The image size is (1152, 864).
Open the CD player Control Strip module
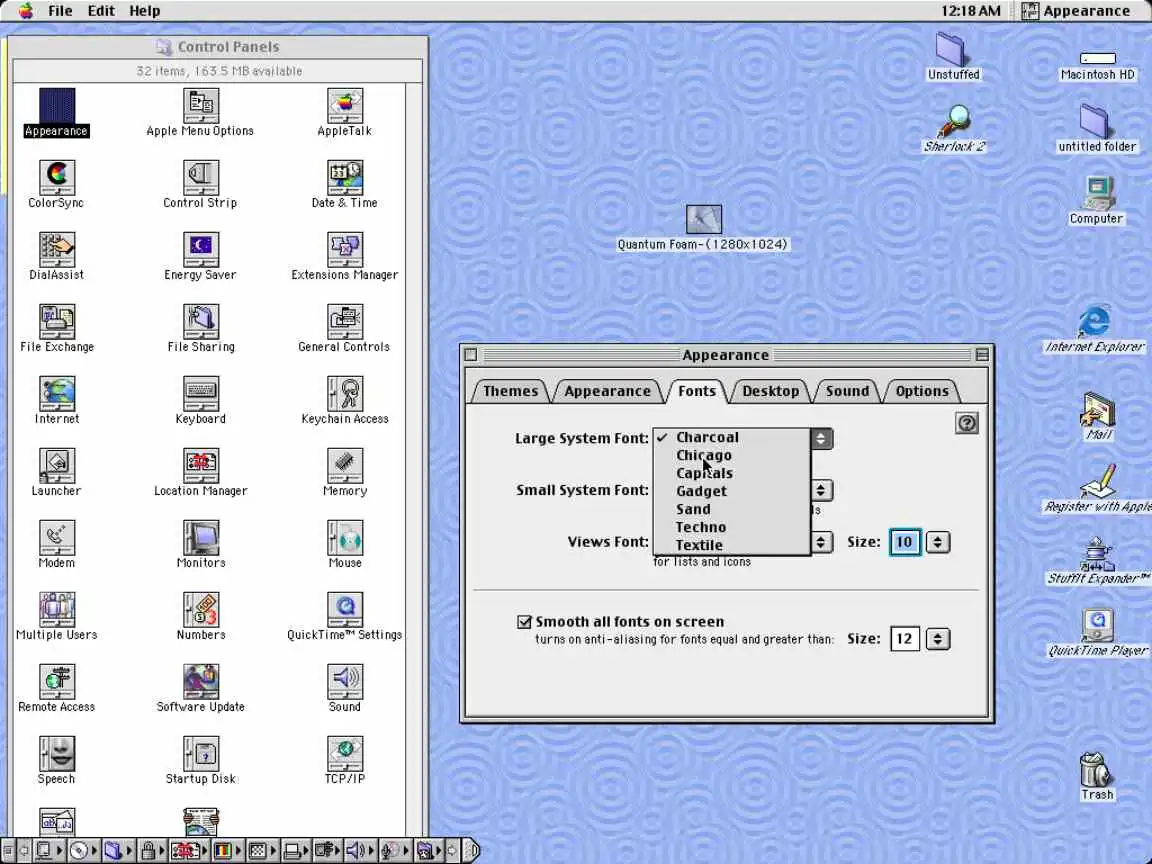click(x=82, y=851)
